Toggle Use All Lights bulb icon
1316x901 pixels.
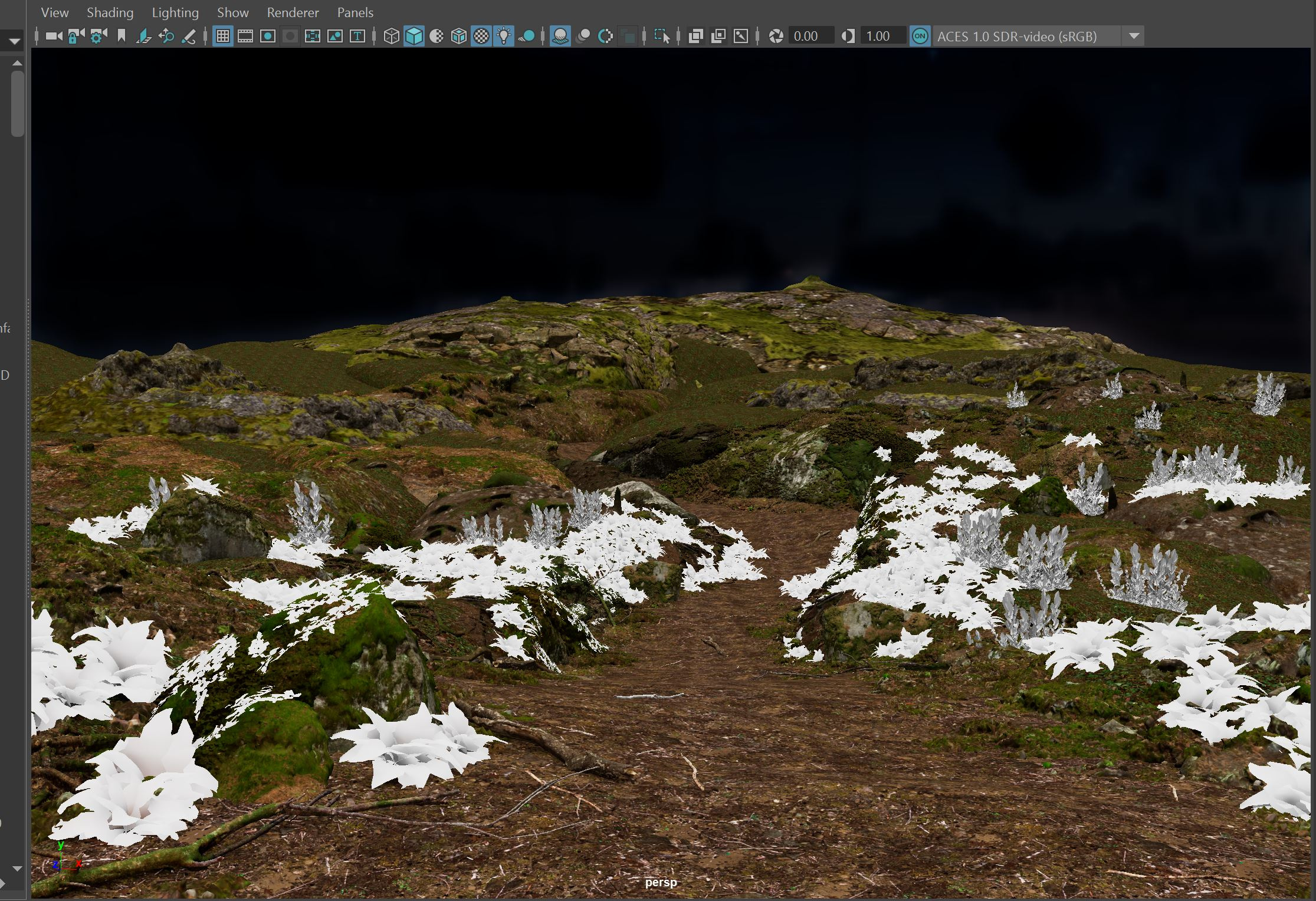pyautogui.click(x=504, y=37)
